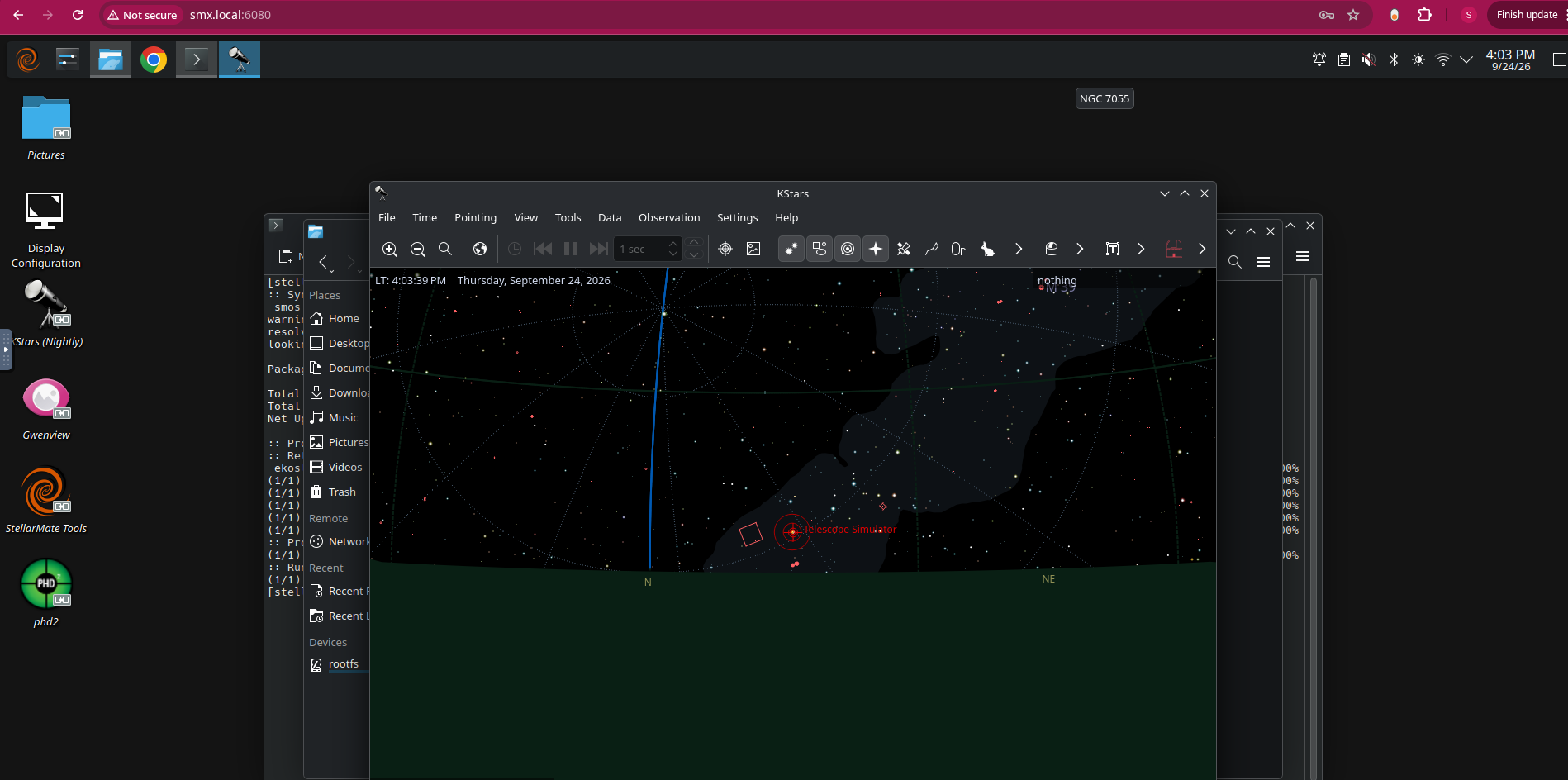
Task: Toggle deep sky objects display
Action: 820,249
